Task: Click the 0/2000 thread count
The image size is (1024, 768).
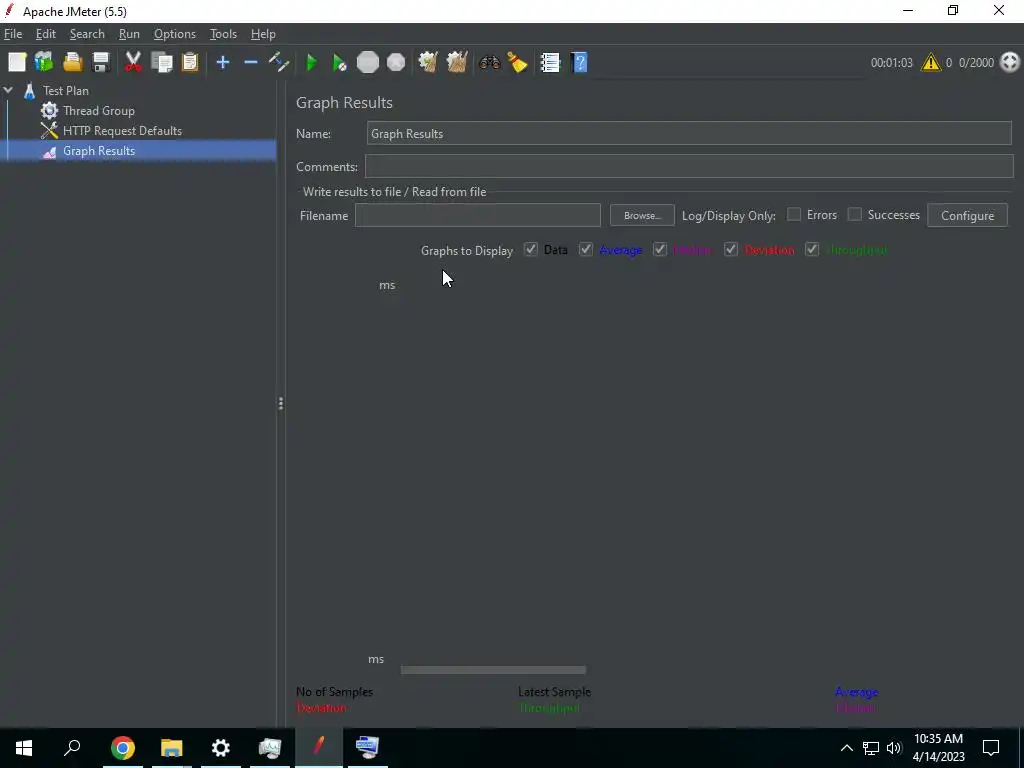Action: tap(976, 63)
